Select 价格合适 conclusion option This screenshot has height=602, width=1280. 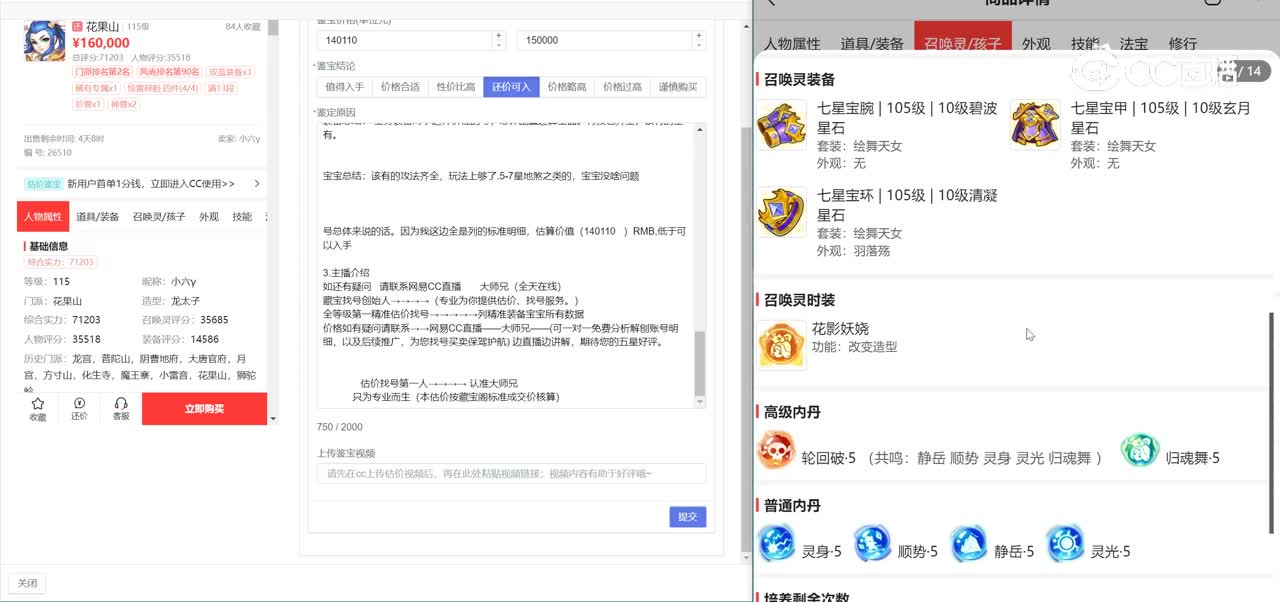pos(400,87)
